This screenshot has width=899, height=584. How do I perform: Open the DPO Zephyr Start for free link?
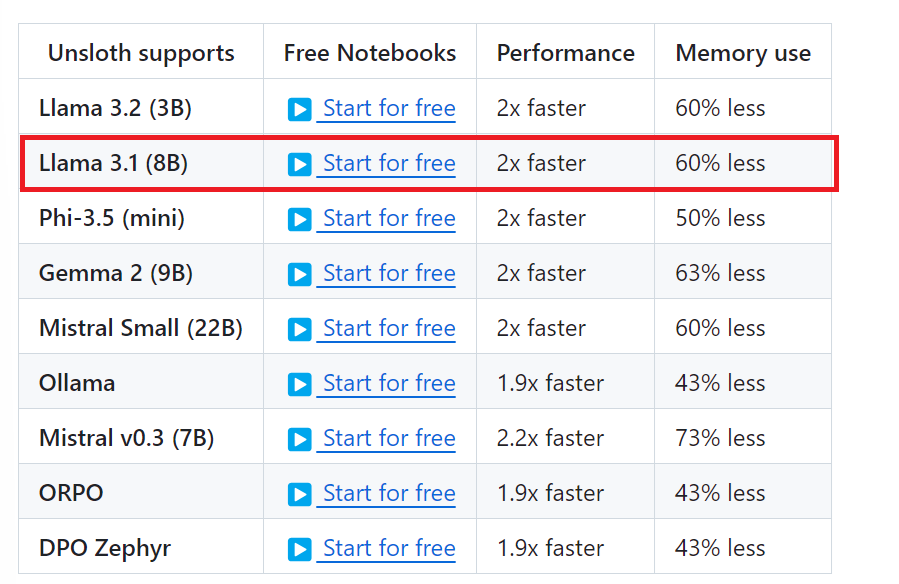click(x=388, y=548)
